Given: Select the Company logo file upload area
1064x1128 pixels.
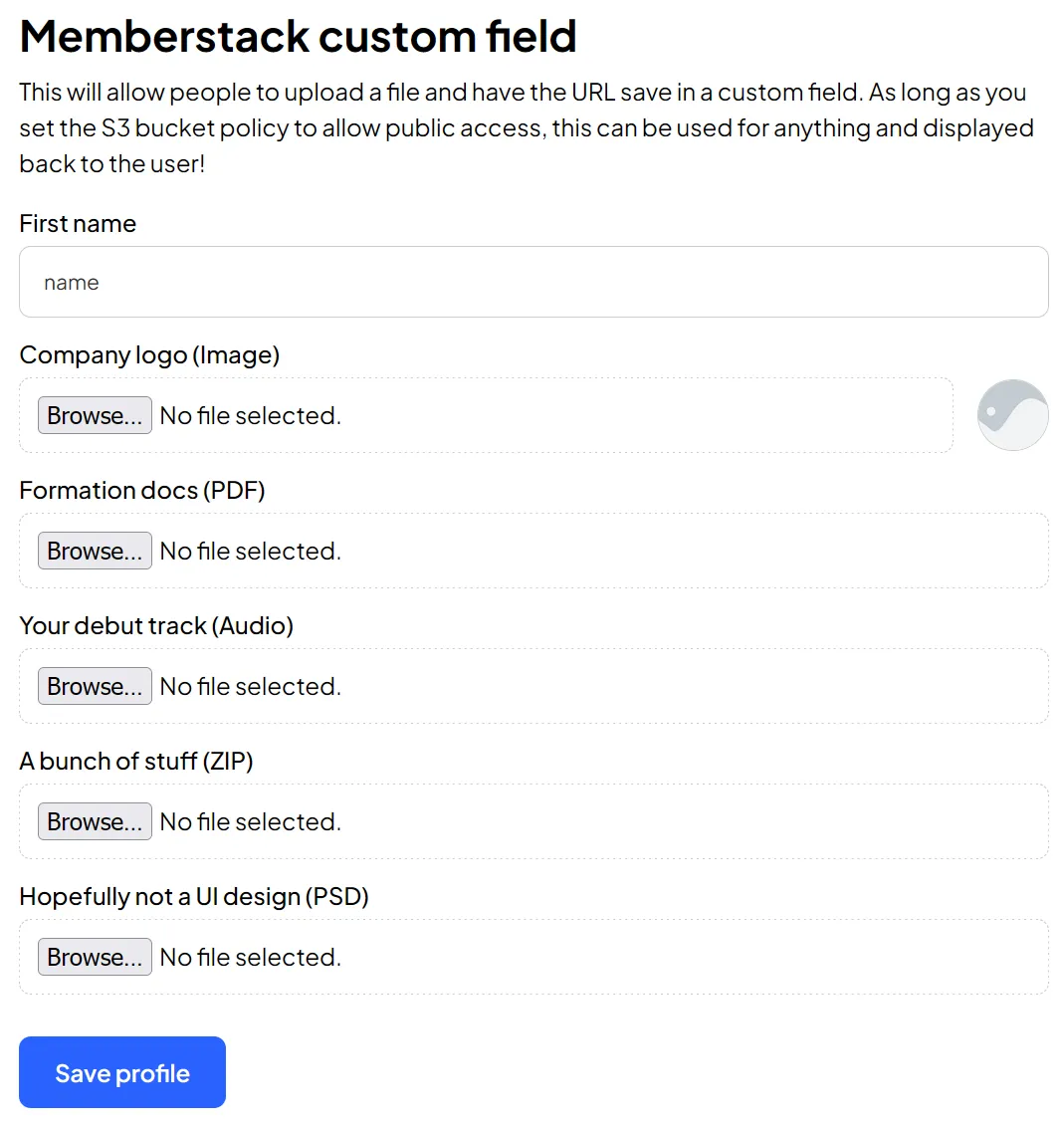Looking at the screenshot, I should coord(597,415).
